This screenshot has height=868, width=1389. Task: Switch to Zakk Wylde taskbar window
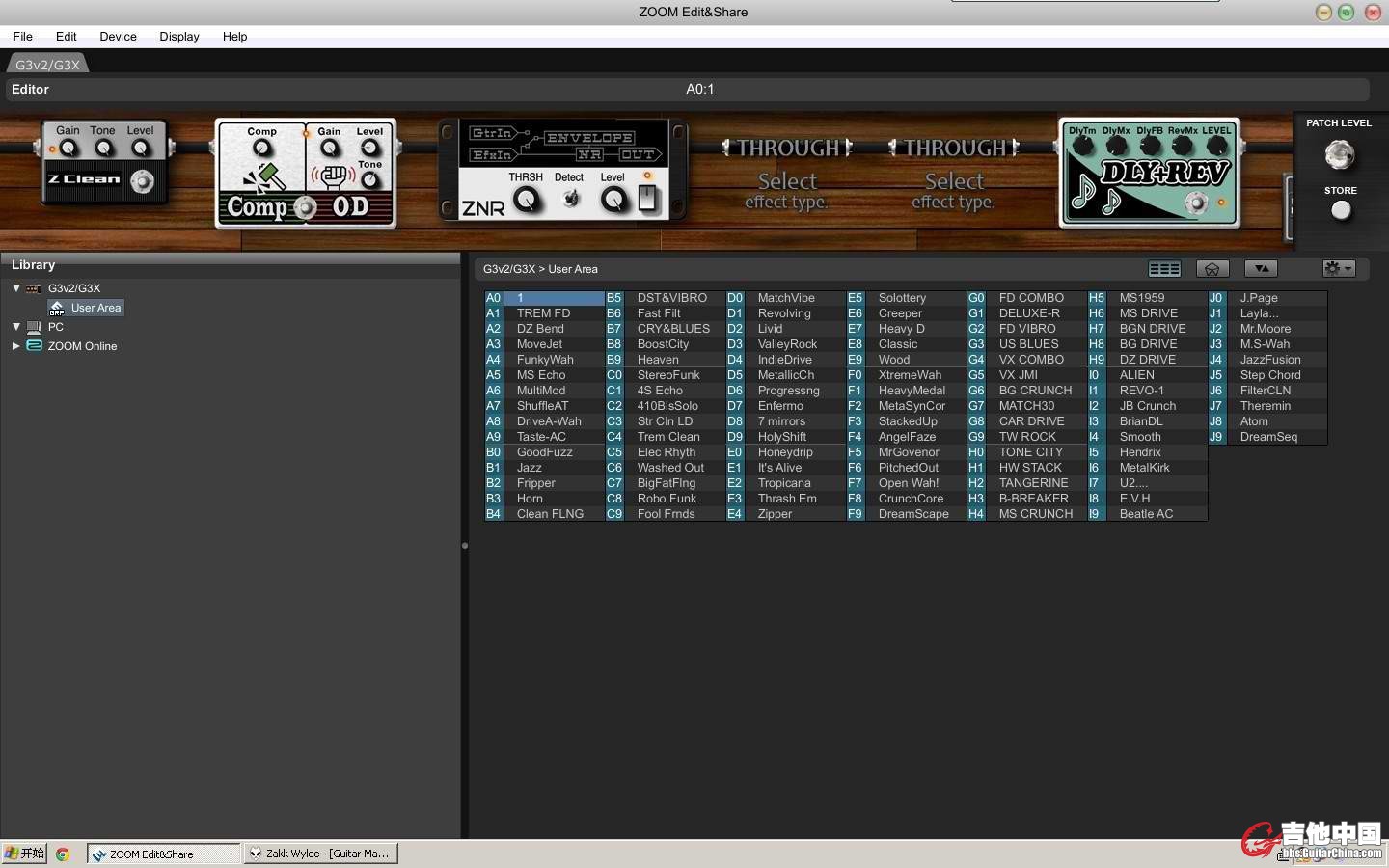[320, 854]
